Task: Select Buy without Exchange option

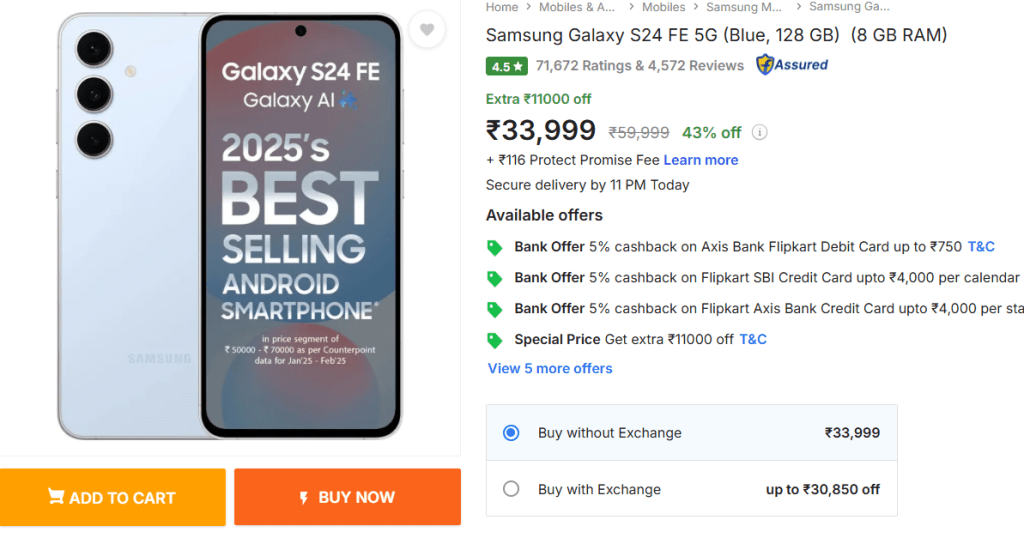Action: pyautogui.click(x=511, y=433)
